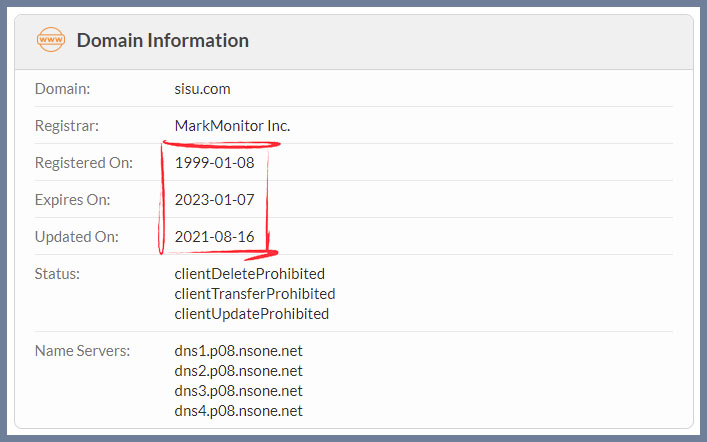Click the "Registrar:" field label
707x442 pixels.
67,126
